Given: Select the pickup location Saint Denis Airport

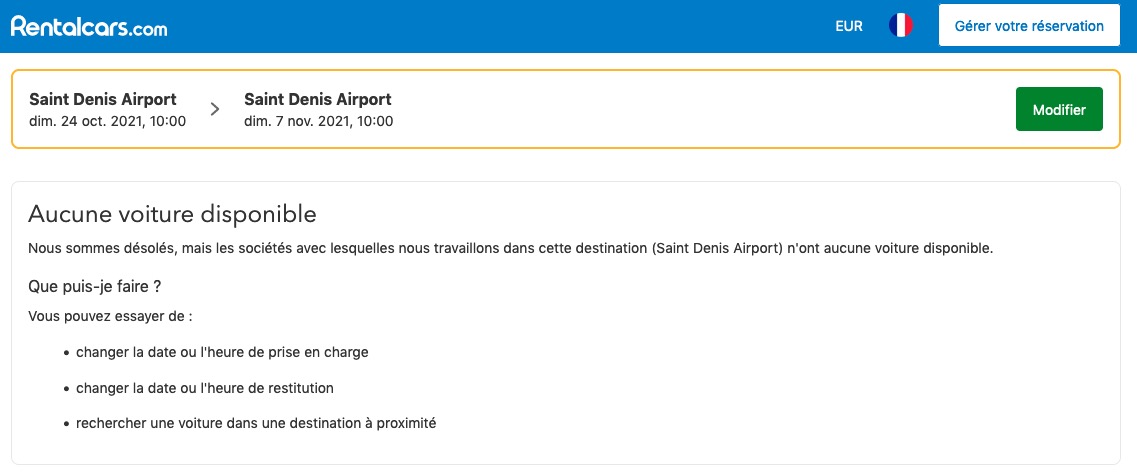Looking at the screenshot, I should click(103, 99).
